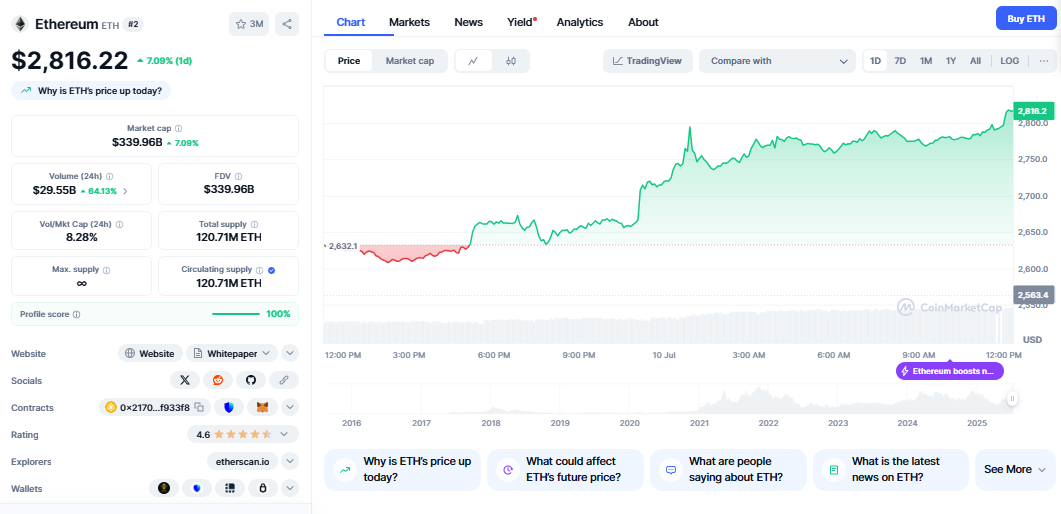The image size is (1061, 514).
Task: Switch to line chart view icon
Action: [x=474, y=61]
